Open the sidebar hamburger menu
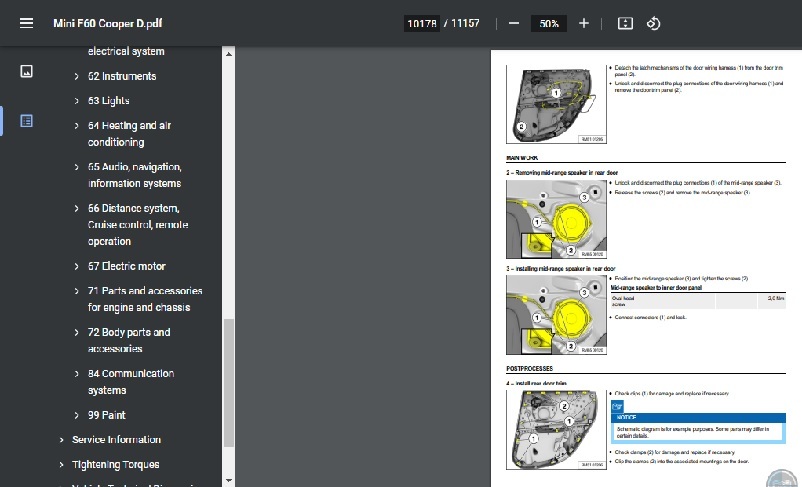The image size is (802, 487). [x=27, y=23]
